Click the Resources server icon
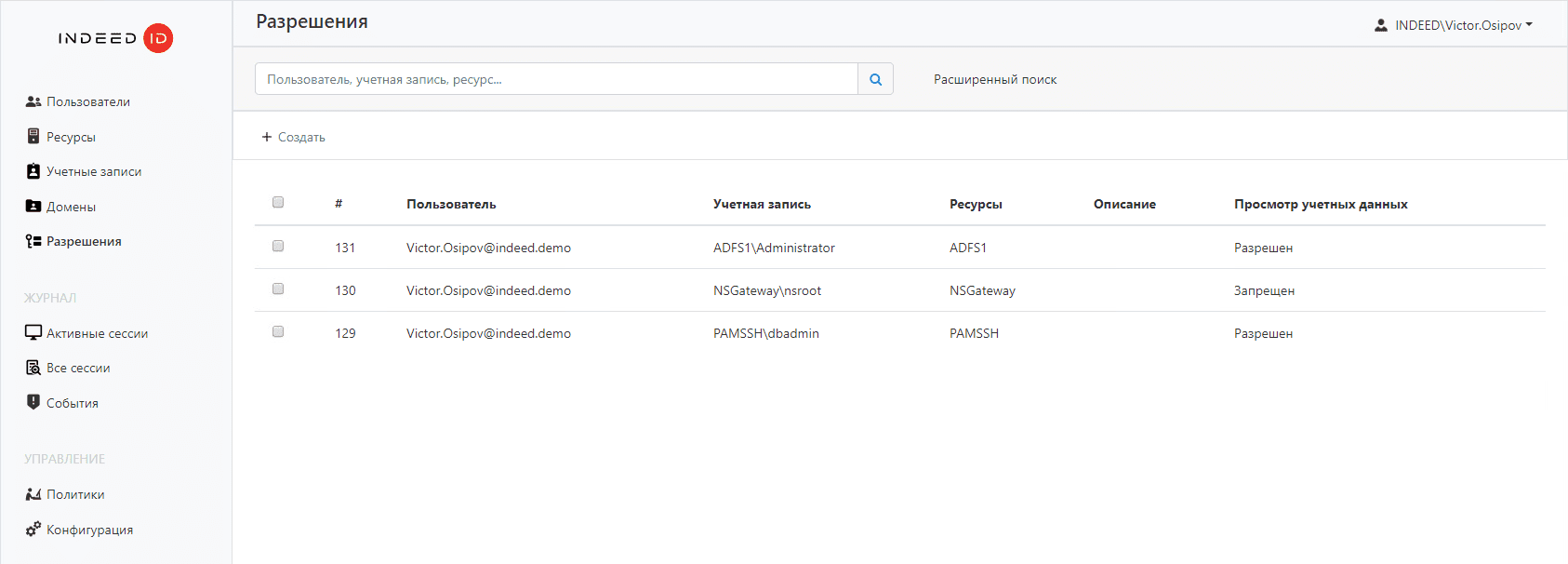Image resolution: width=1568 pixels, height=564 pixels. click(x=33, y=137)
